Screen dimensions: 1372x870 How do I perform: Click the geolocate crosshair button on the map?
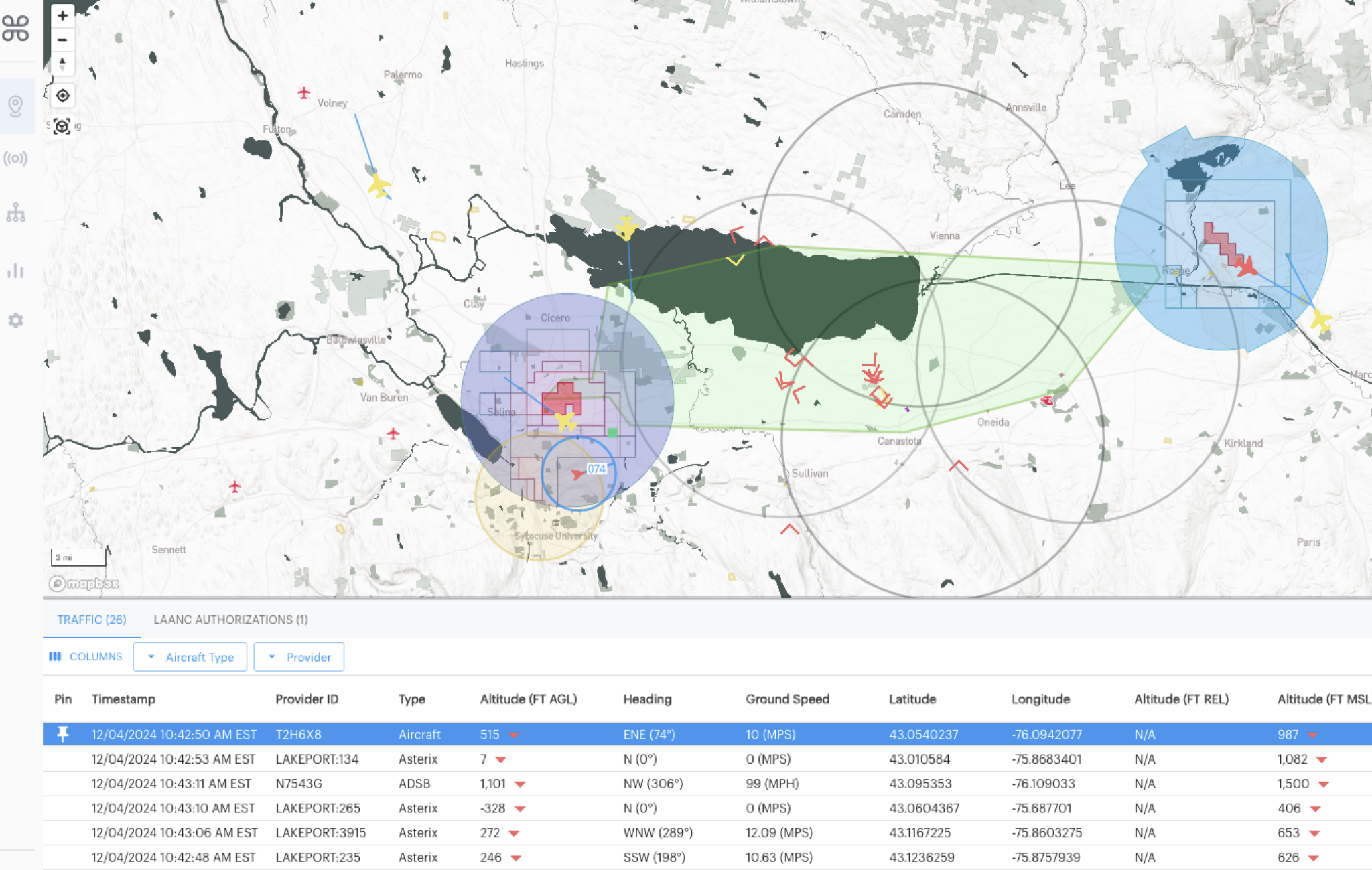(63, 96)
